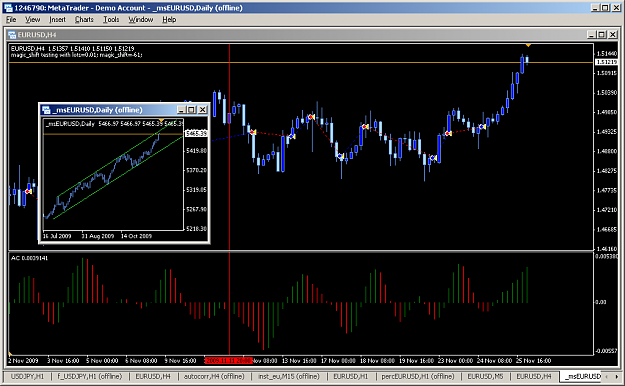Image resolution: width=625 pixels, height=386 pixels.
Task: Open the EURUSD,H4 tab right of EURUSD,M5 tab
Action: tap(534, 376)
